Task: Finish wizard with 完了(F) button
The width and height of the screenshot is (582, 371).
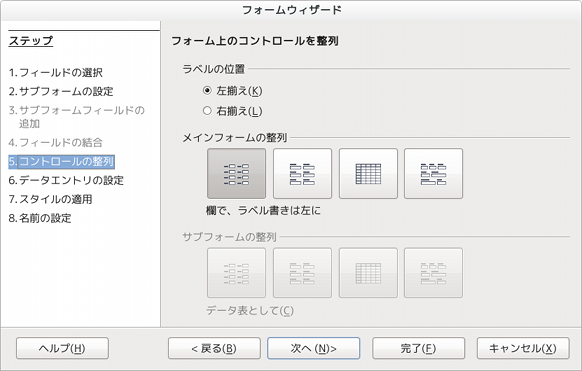Action: pos(419,348)
